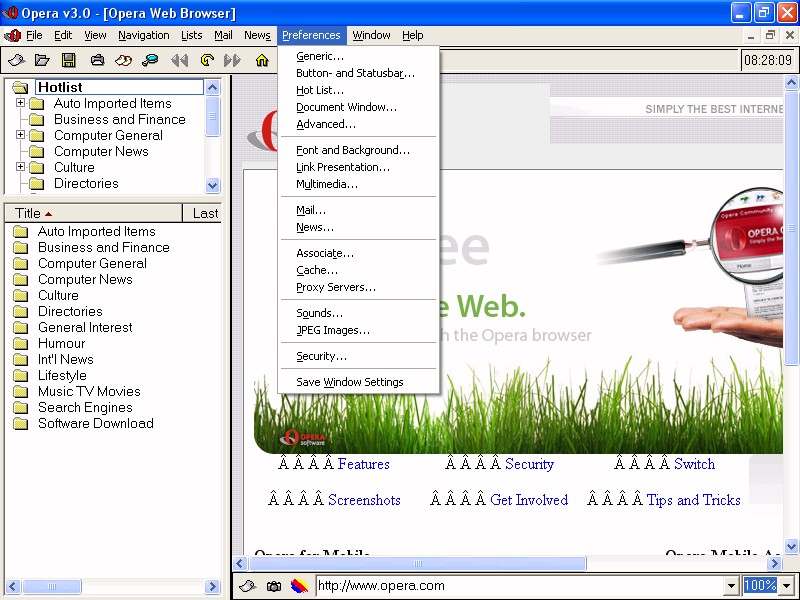
Task: Click the folder icon beside Music TV Movies
Action: tap(20, 391)
